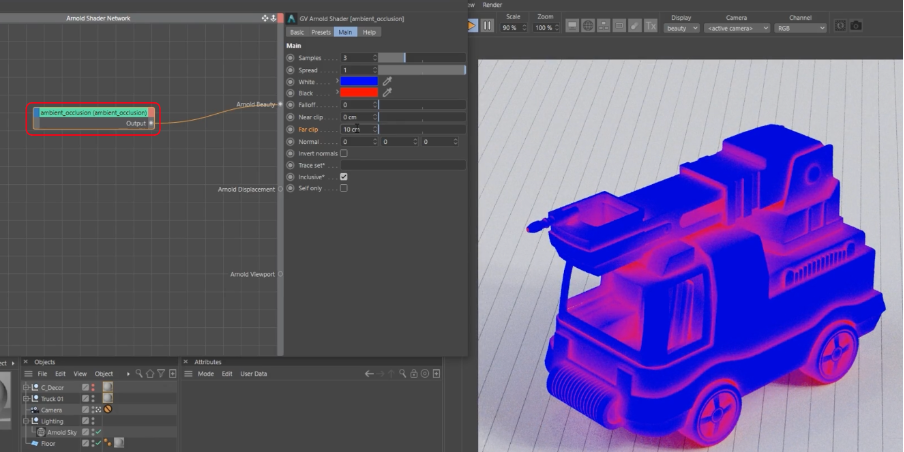This screenshot has width=904, height=452.
Task: Open the Mode menu in Attributes panel
Action: [x=206, y=374]
